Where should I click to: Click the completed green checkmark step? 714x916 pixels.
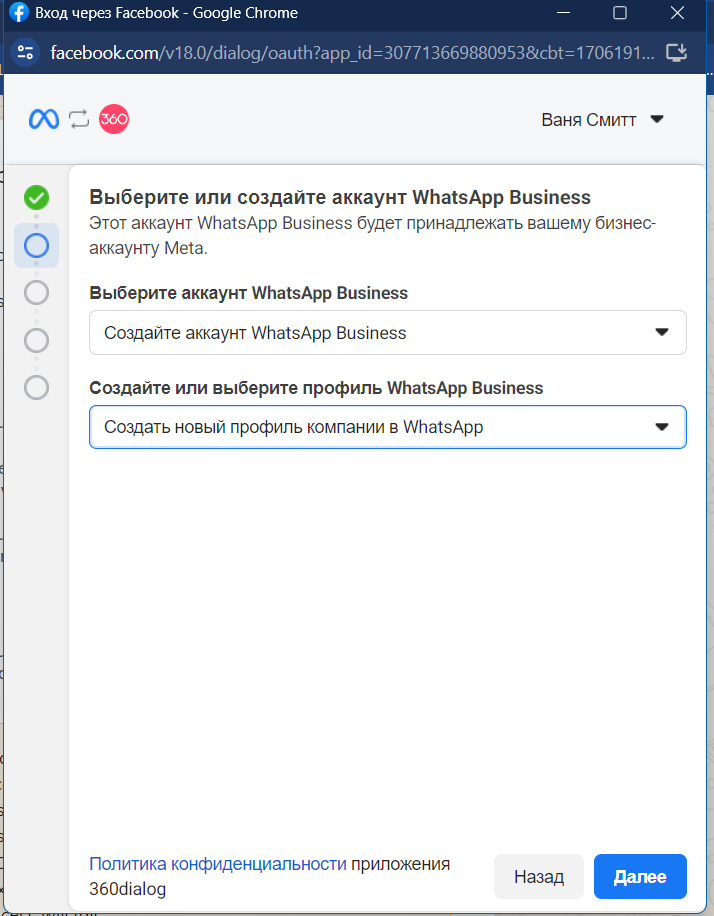coord(36,197)
